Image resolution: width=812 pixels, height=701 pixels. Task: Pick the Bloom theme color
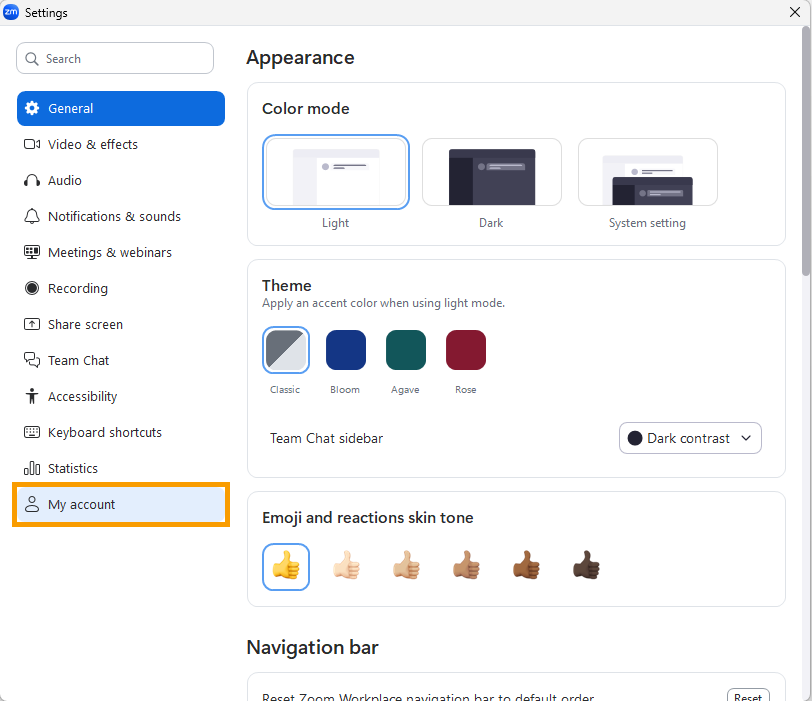click(x=345, y=350)
